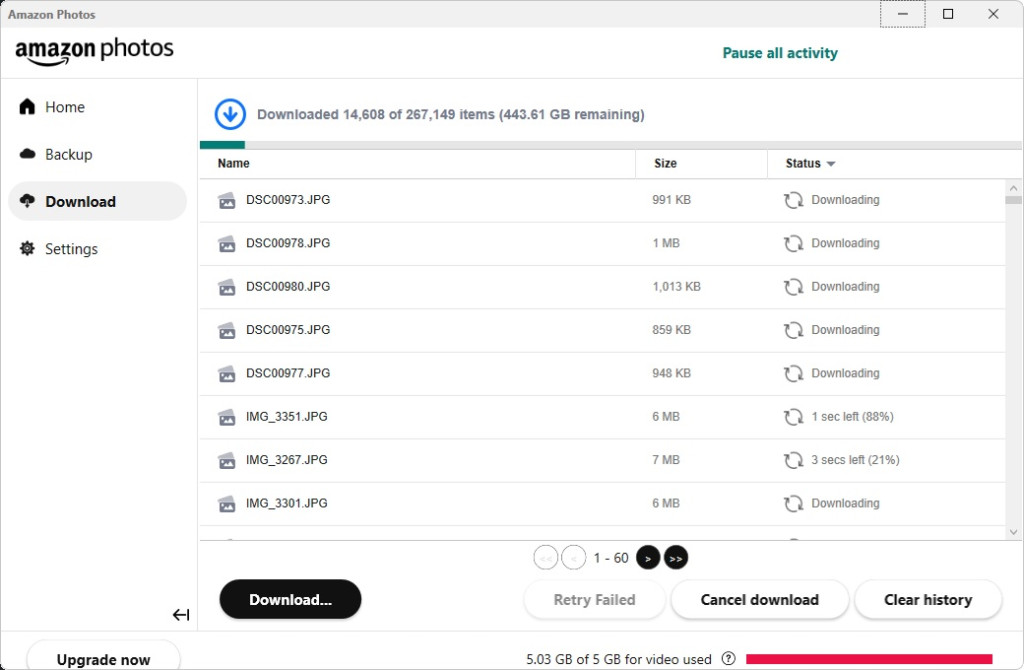
Task: Open the Backup menu item
Action: 97,154
